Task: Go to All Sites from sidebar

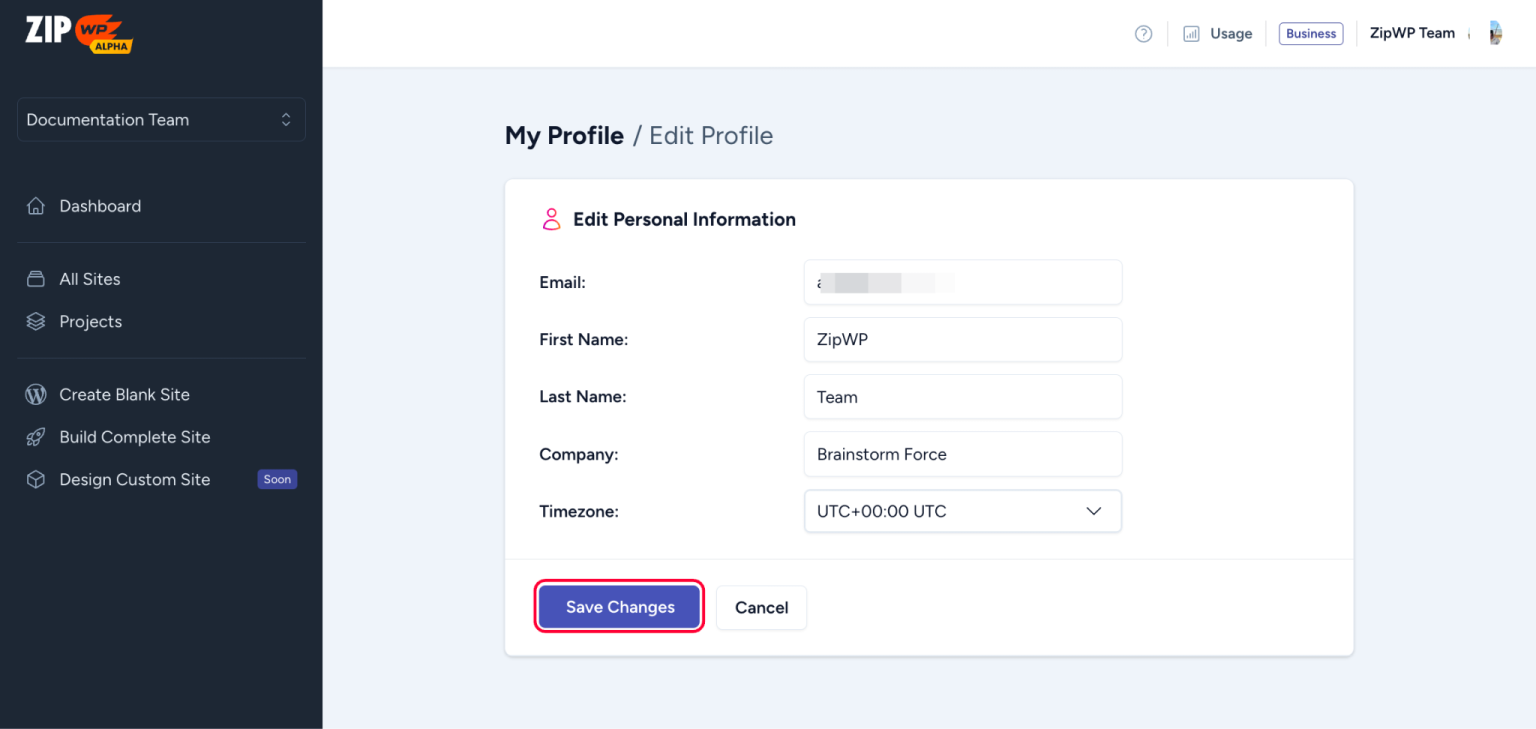Action: pos(90,278)
